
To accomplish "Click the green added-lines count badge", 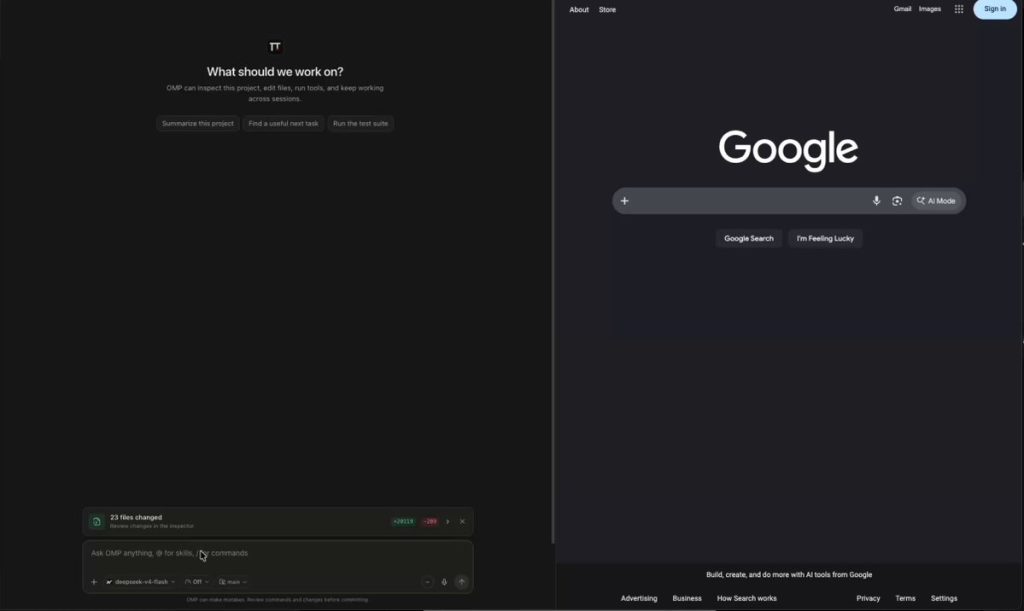I will (404, 522).
